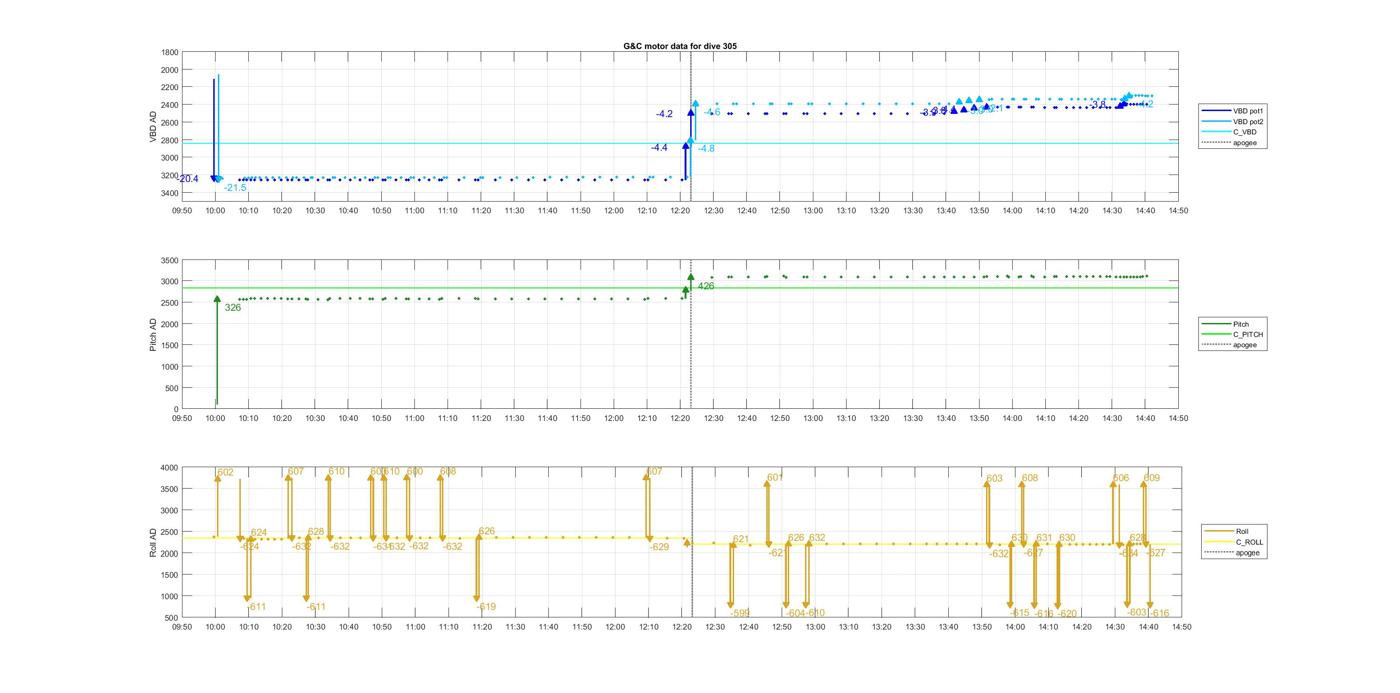The width and height of the screenshot is (1400, 693).
Task: Click the yellow C_ROLL line sample in the legend
Action: (1221, 542)
